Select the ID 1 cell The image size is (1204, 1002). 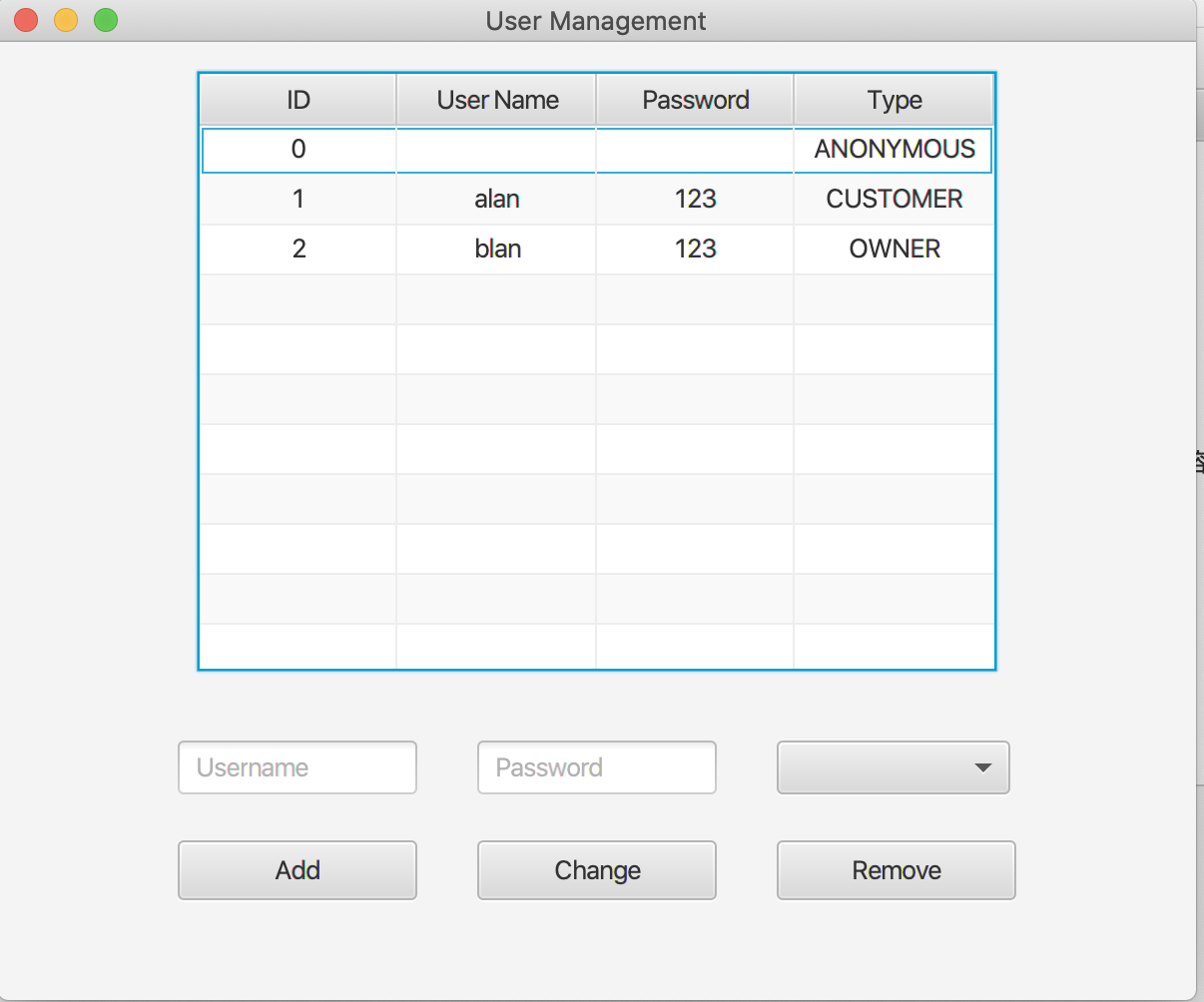[298, 200]
